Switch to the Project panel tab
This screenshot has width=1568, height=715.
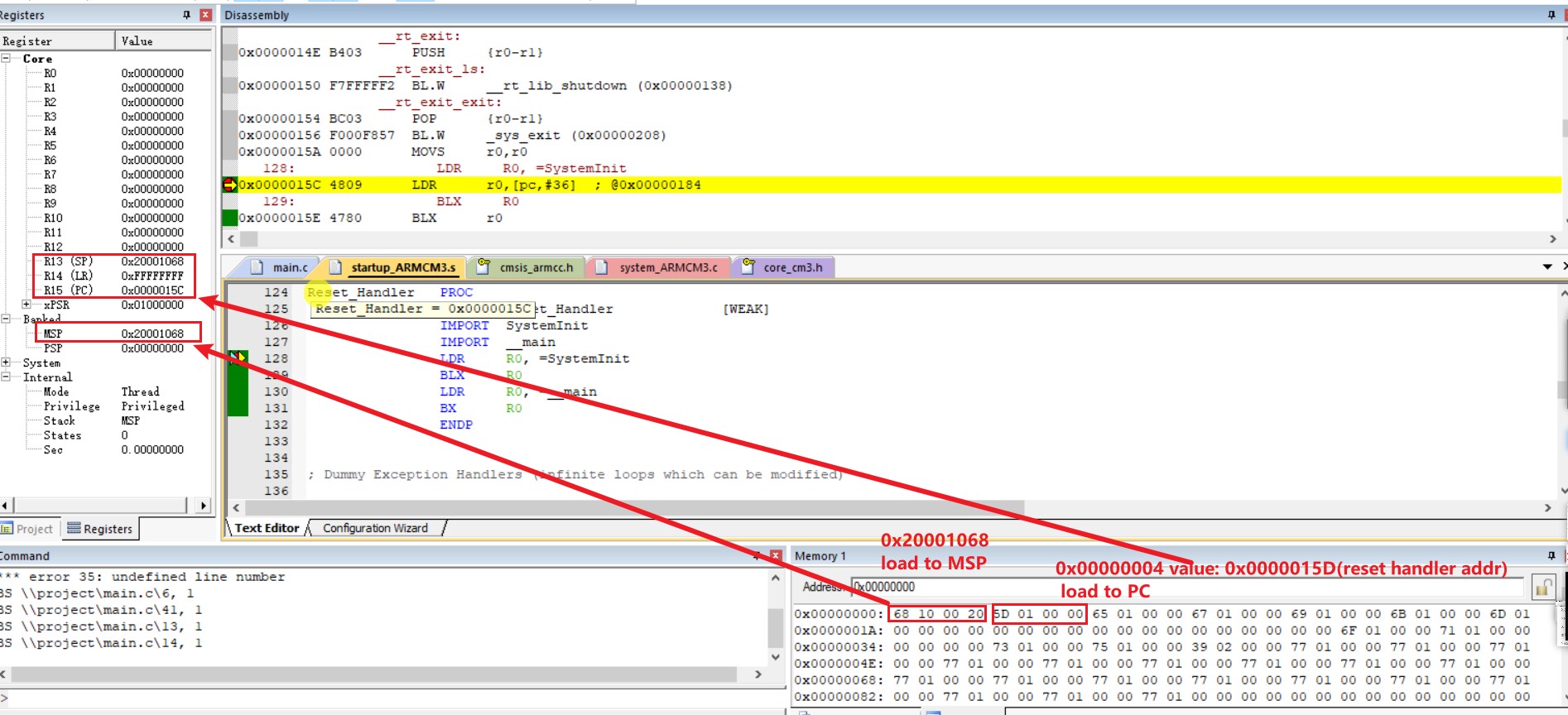[27, 529]
